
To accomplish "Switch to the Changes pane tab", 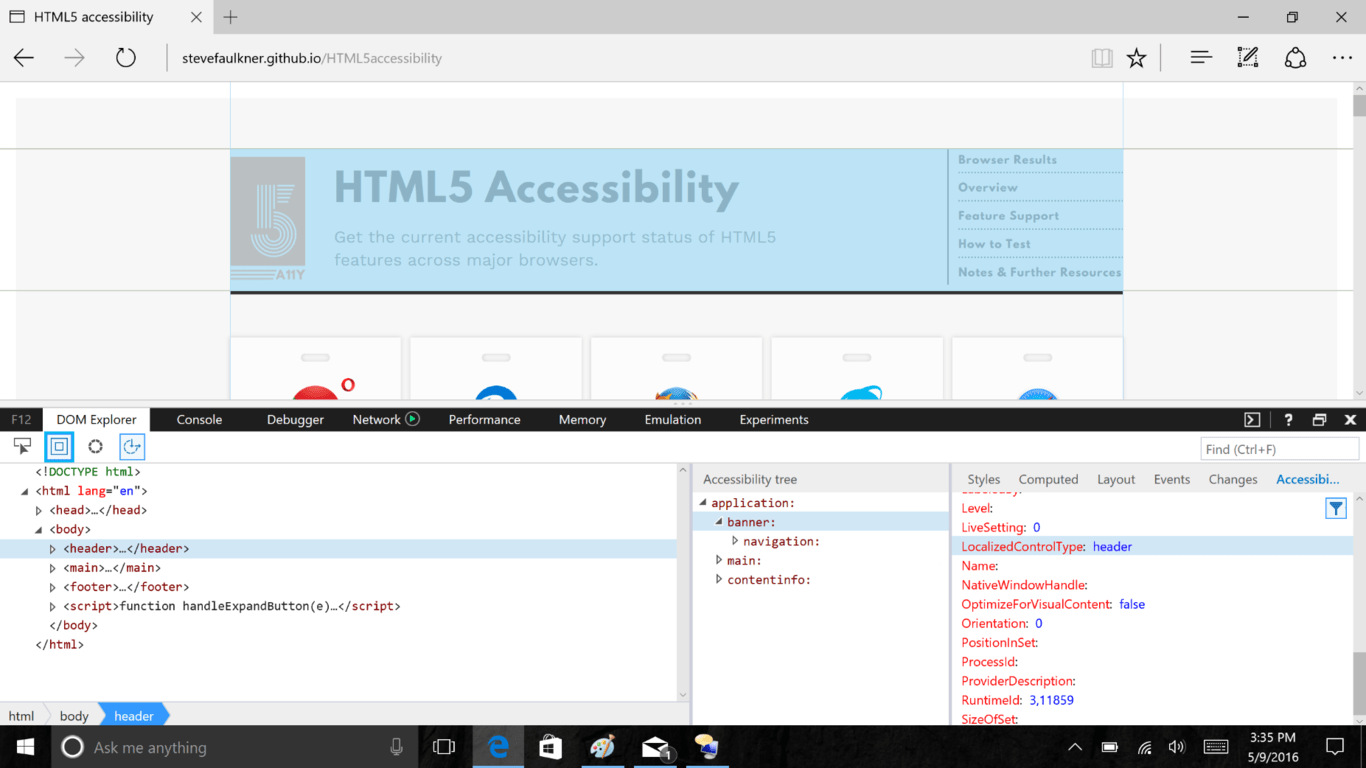I will coord(1233,479).
